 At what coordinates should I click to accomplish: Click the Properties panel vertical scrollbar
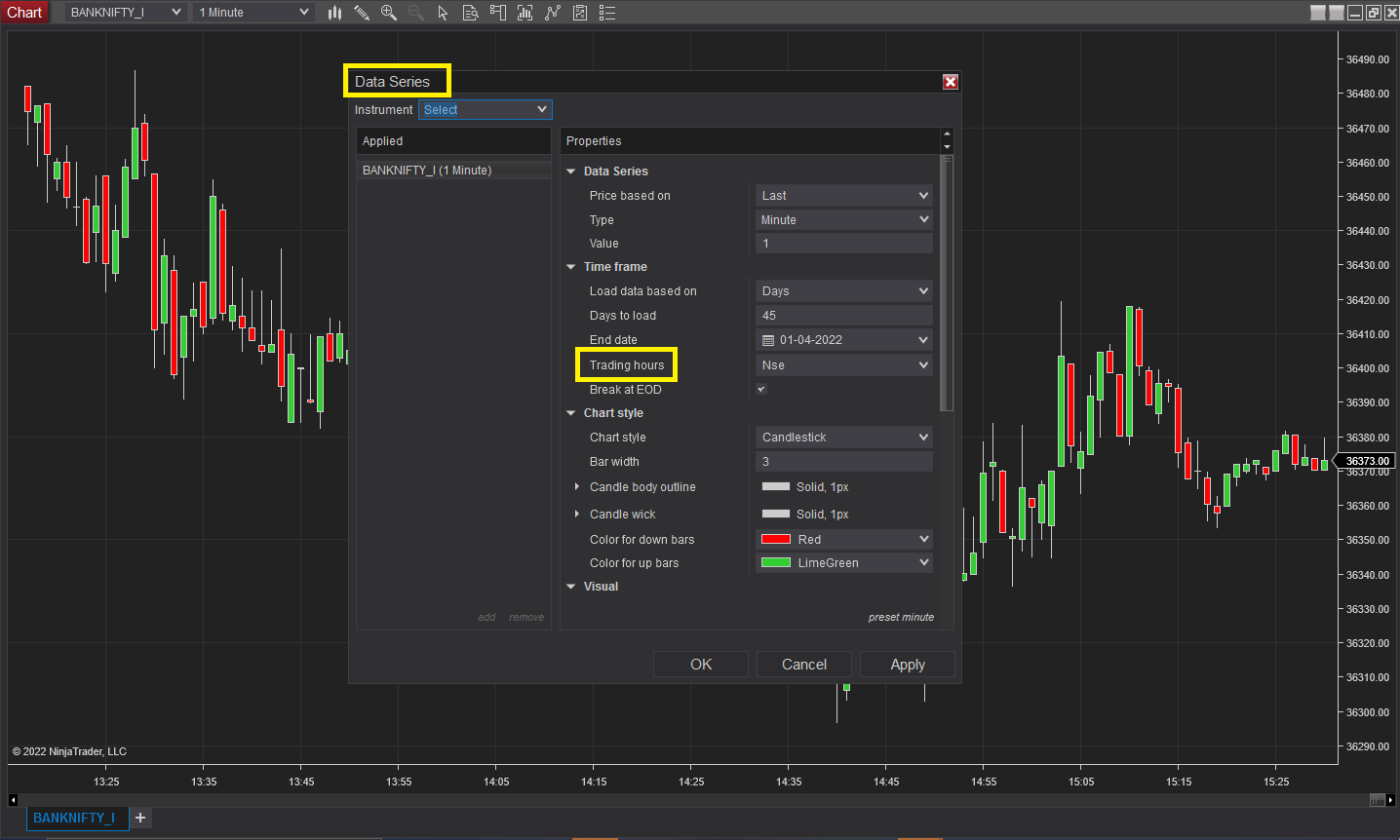[946, 283]
